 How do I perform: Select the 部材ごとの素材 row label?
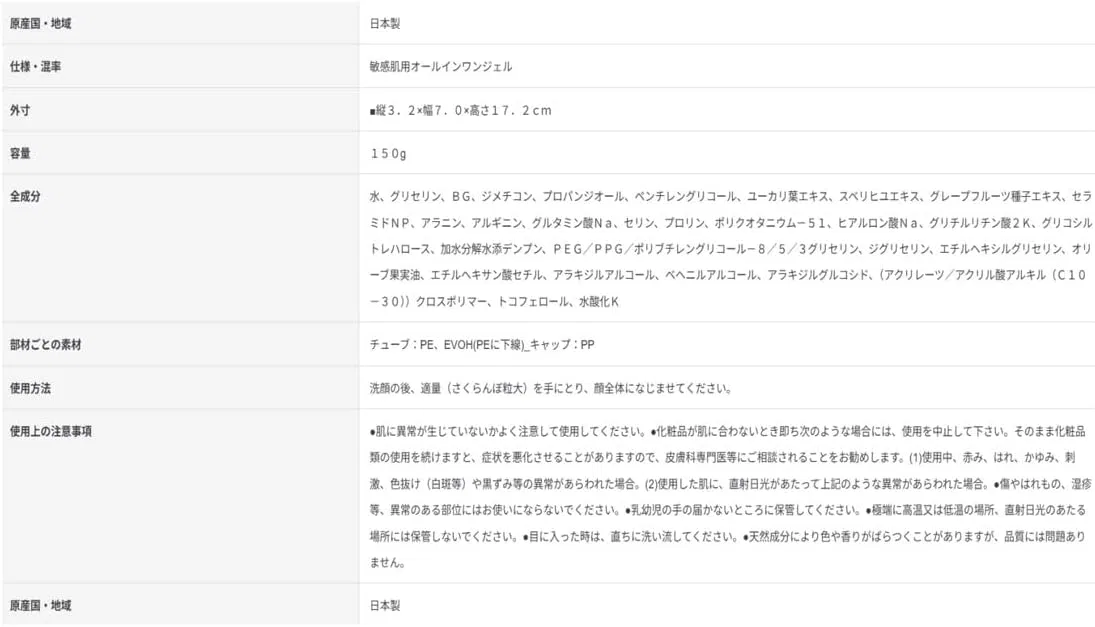coord(45,345)
